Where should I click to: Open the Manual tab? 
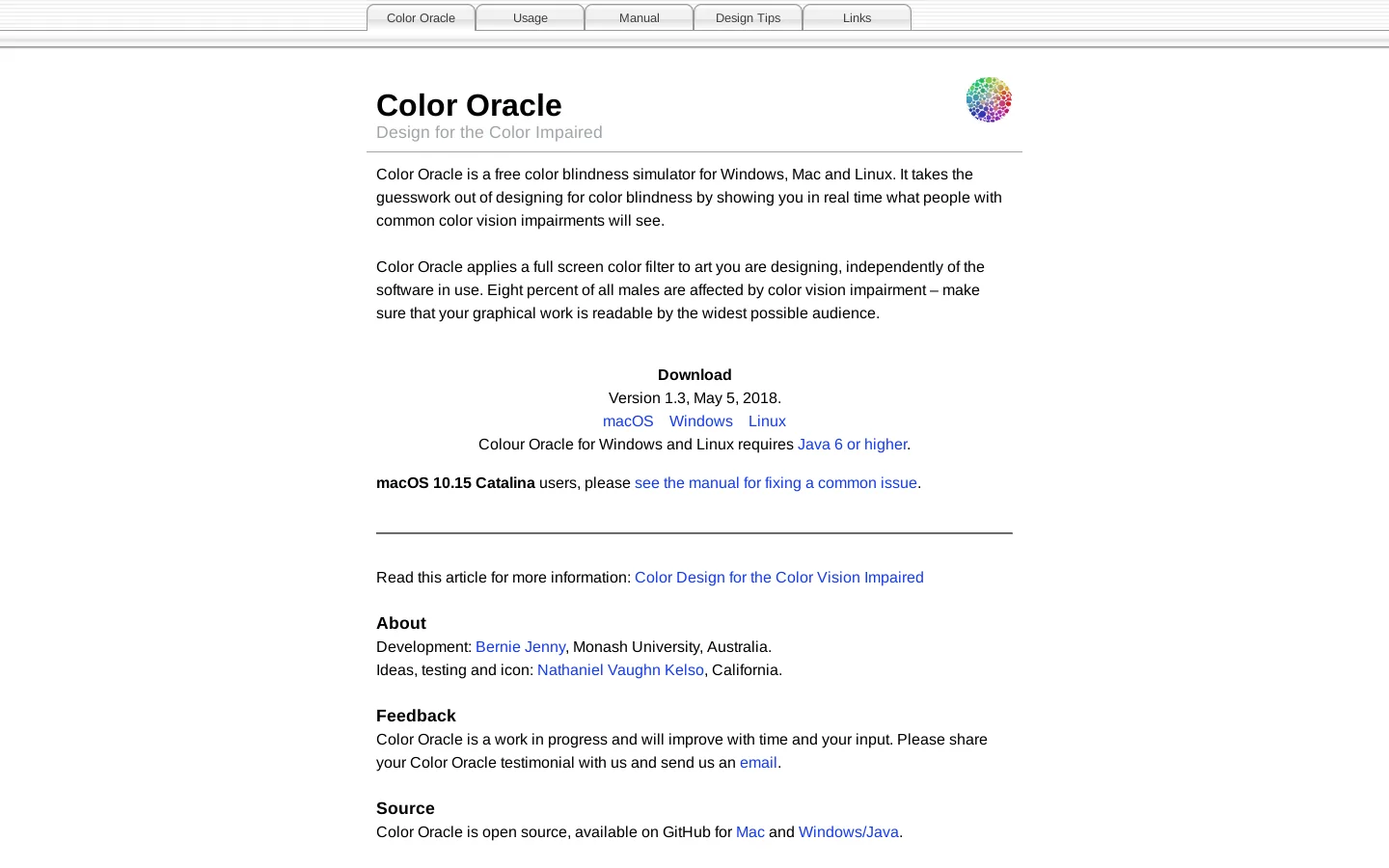click(x=639, y=17)
